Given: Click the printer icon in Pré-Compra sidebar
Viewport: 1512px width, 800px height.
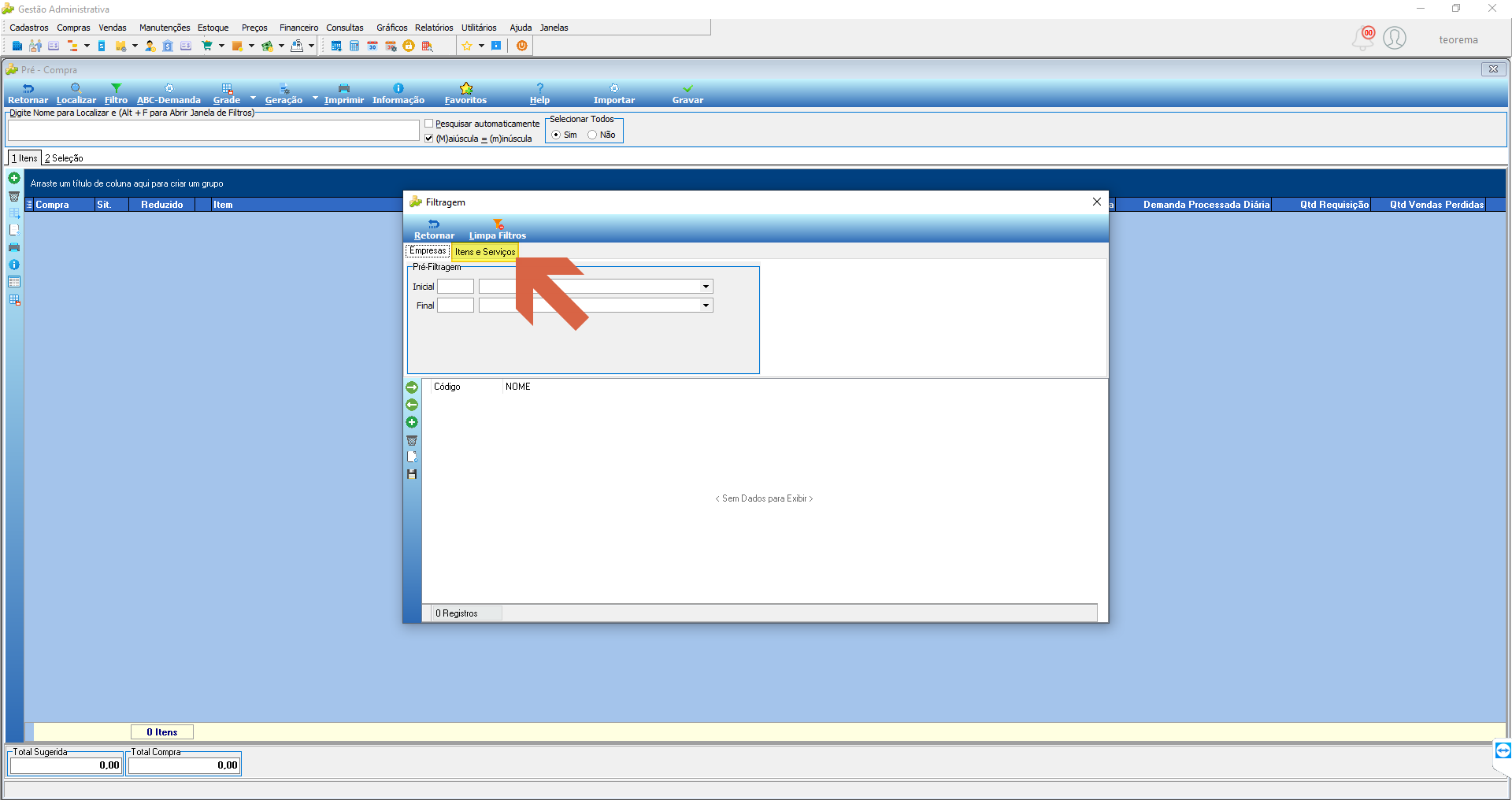Looking at the screenshot, I should pyautogui.click(x=14, y=247).
